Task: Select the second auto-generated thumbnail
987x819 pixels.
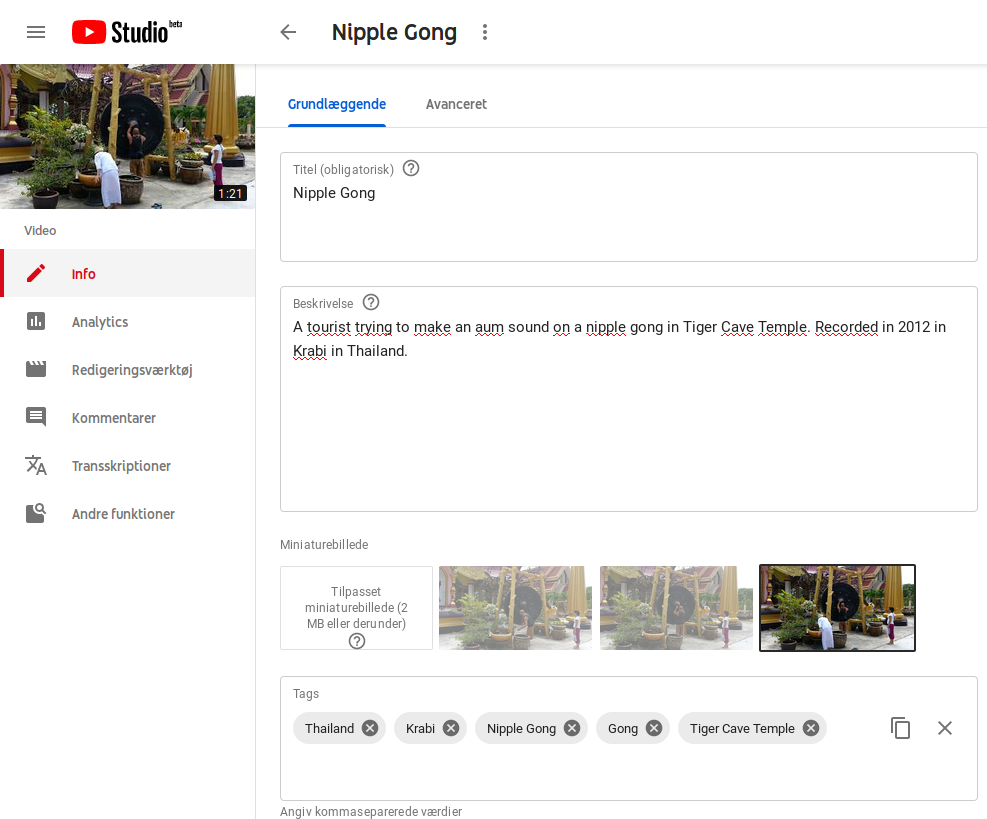Action: coord(676,607)
